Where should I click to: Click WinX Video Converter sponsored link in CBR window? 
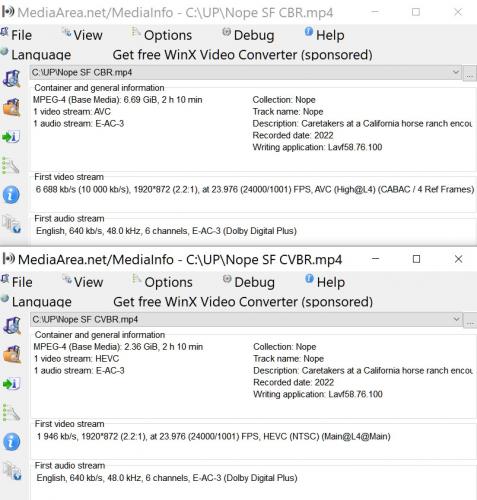(x=242, y=55)
